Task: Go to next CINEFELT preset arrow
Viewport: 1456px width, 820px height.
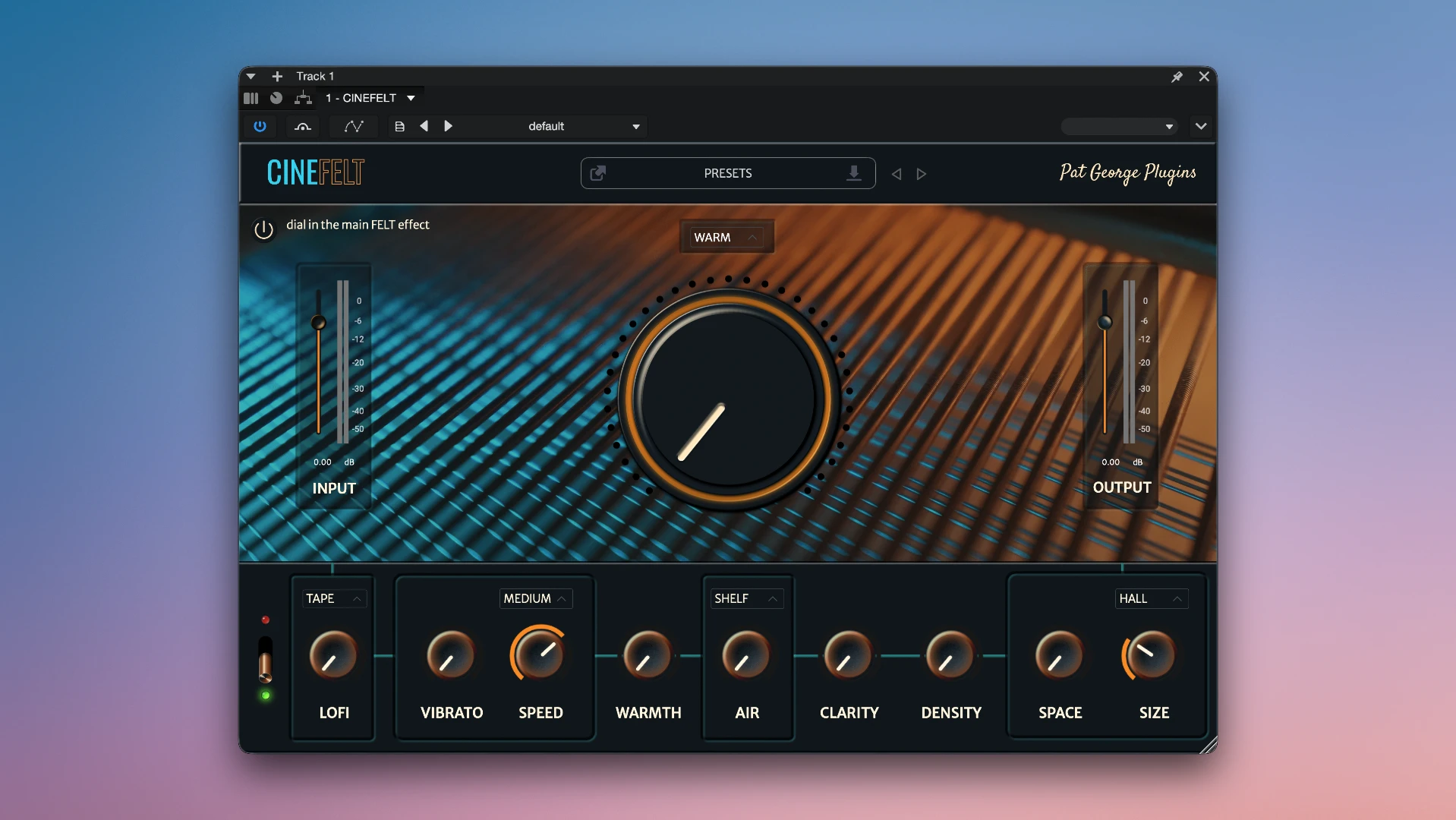Action: [922, 174]
